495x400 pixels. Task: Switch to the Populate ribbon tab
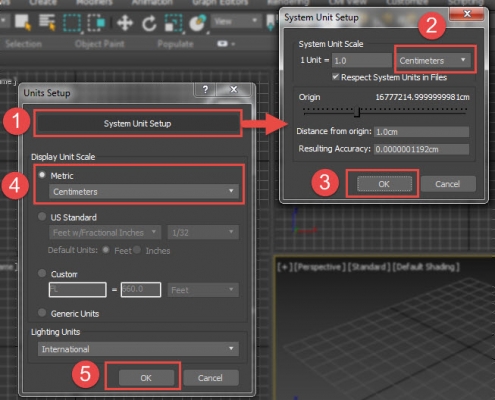175,44
